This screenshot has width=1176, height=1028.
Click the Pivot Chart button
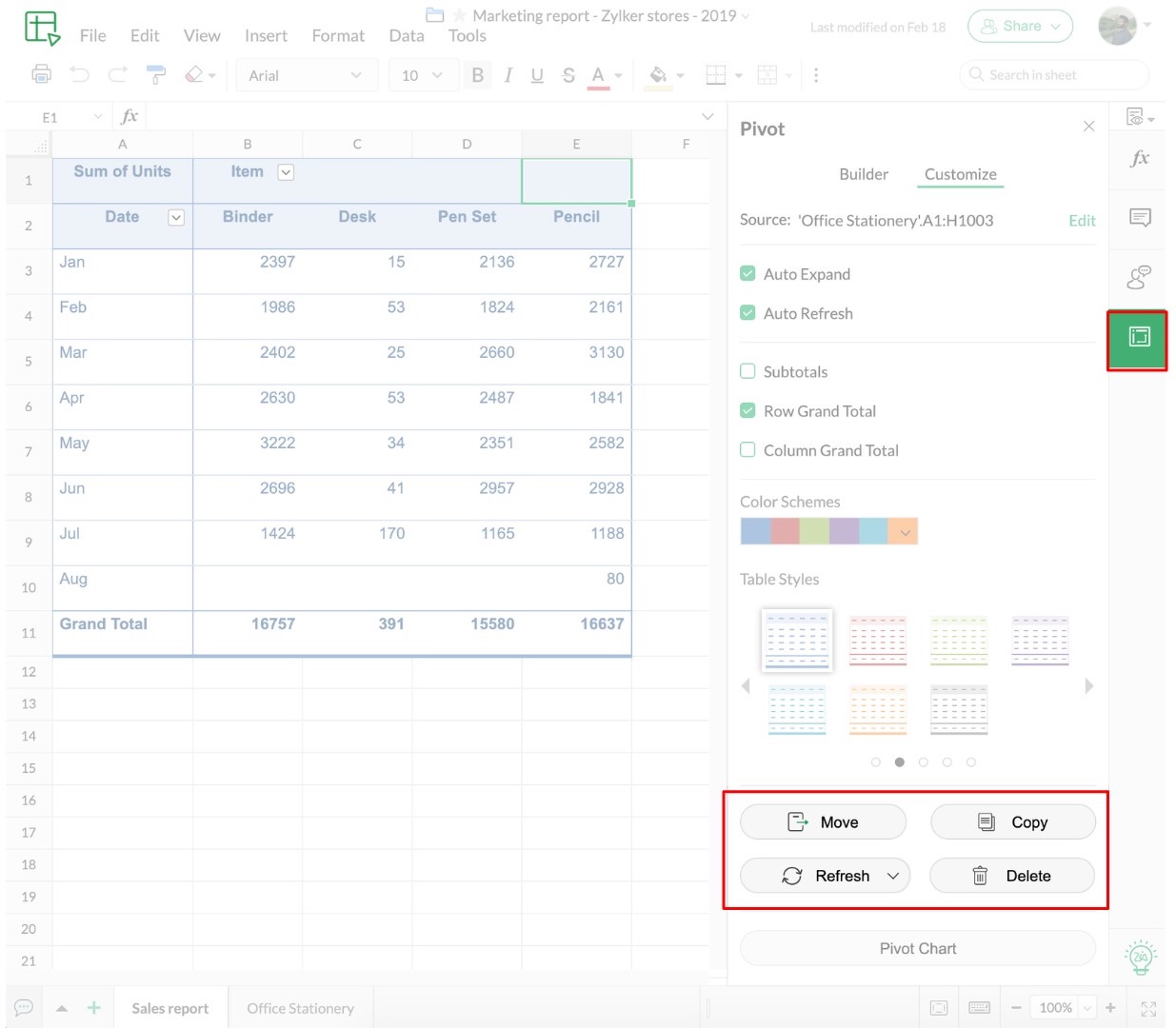(917, 948)
